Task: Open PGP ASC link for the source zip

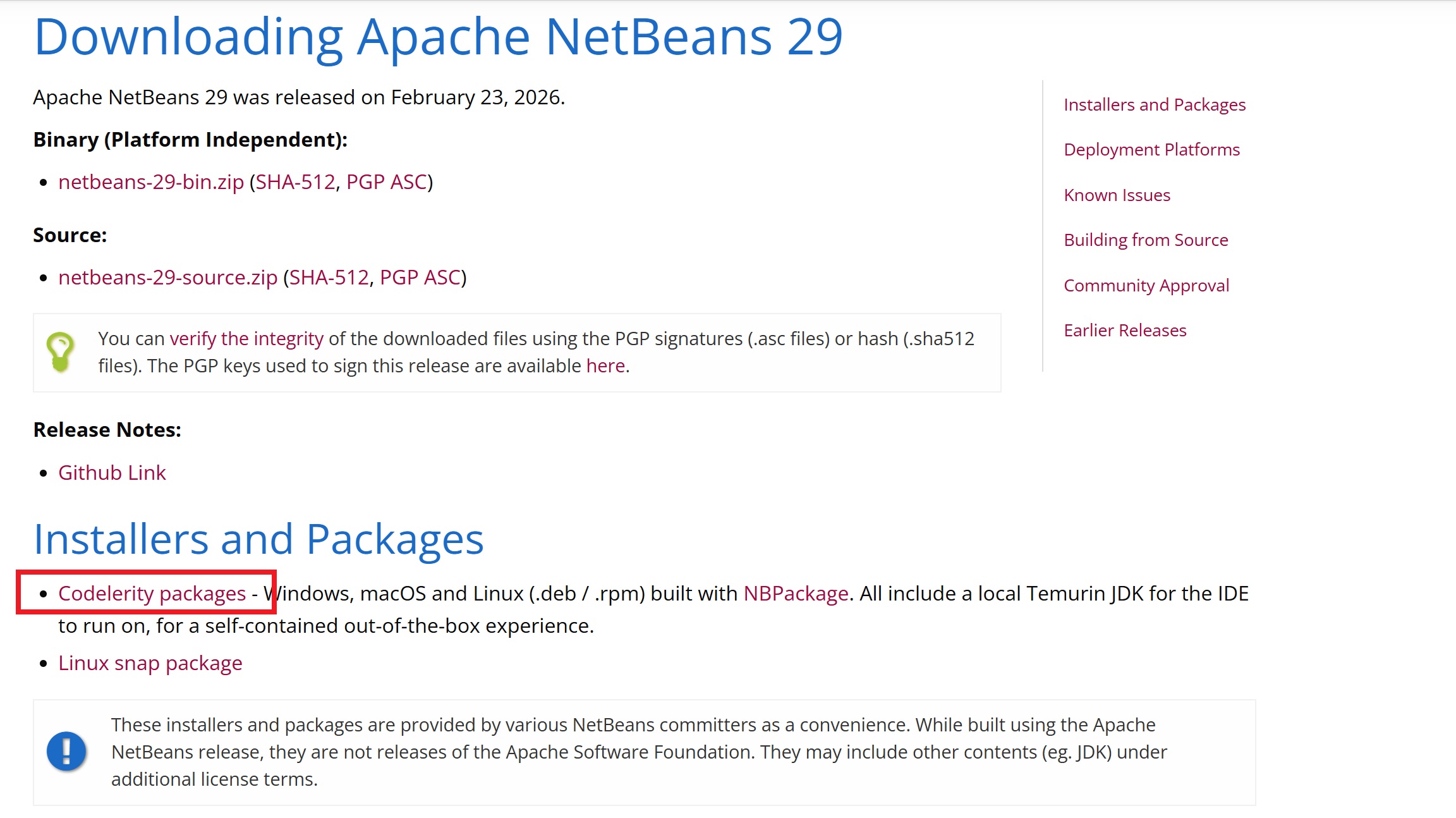Action: (x=420, y=278)
